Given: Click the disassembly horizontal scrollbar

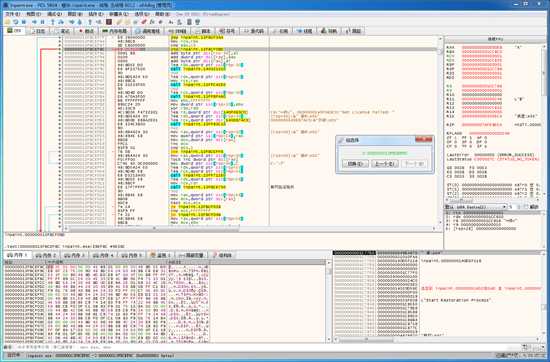Looking at the screenshot, I should (x=251, y=228).
